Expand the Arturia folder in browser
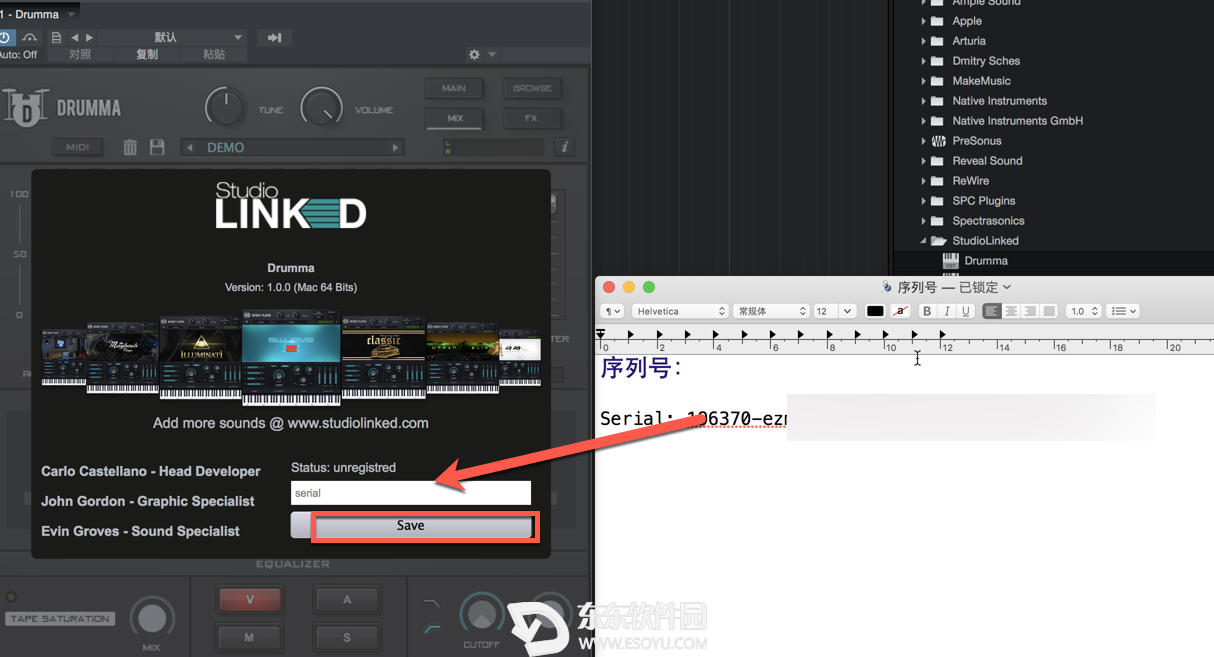This screenshot has width=1214, height=657. (x=923, y=41)
